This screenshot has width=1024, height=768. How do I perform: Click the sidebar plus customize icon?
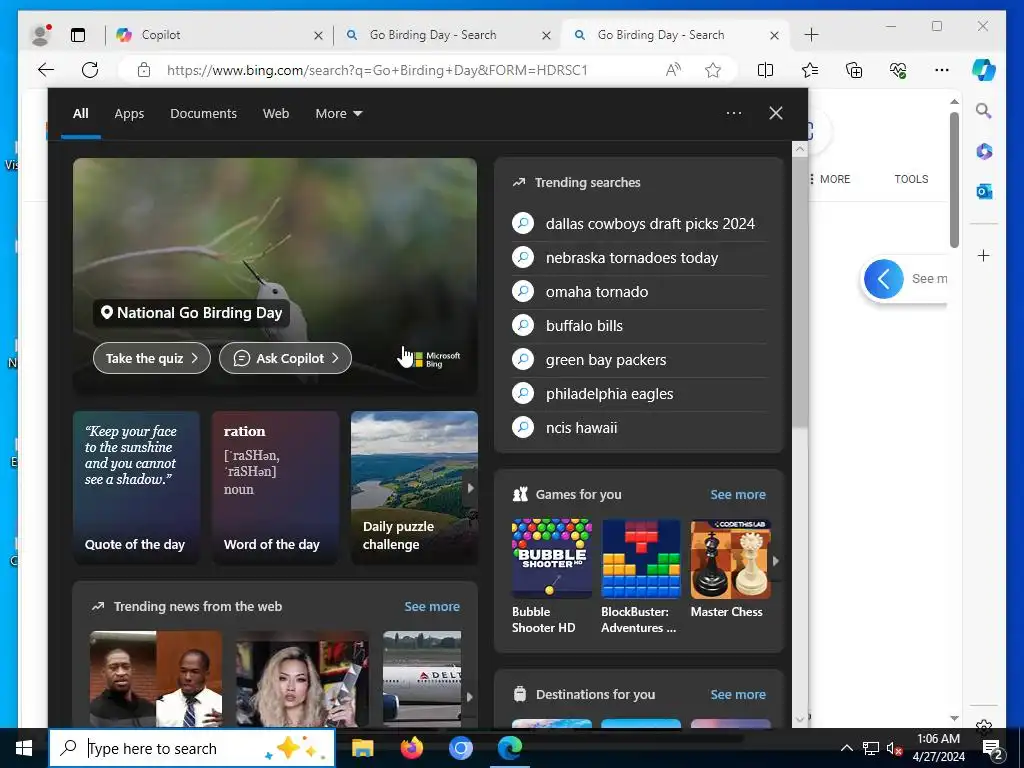coord(984,255)
